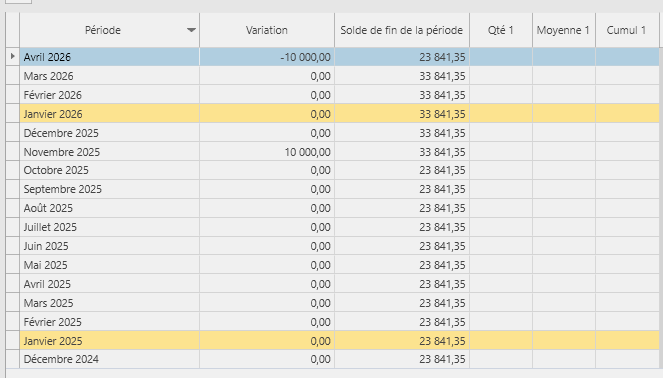Click the 23 841,35 balance for Janvier 2025
The height and width of the screenshot is (378, 663).
point(442,341)
